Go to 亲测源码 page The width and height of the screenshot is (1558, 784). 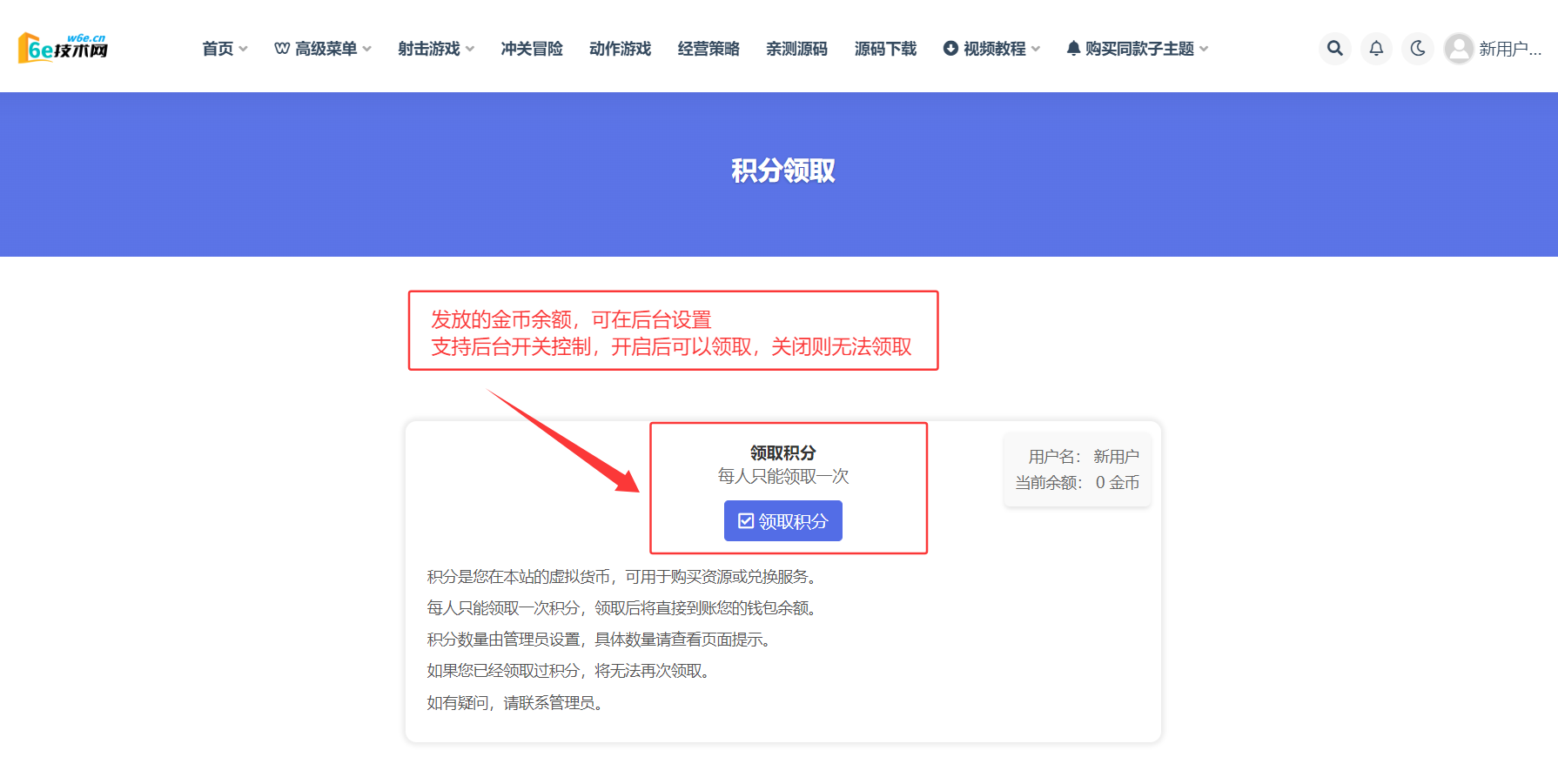(796, 49)
